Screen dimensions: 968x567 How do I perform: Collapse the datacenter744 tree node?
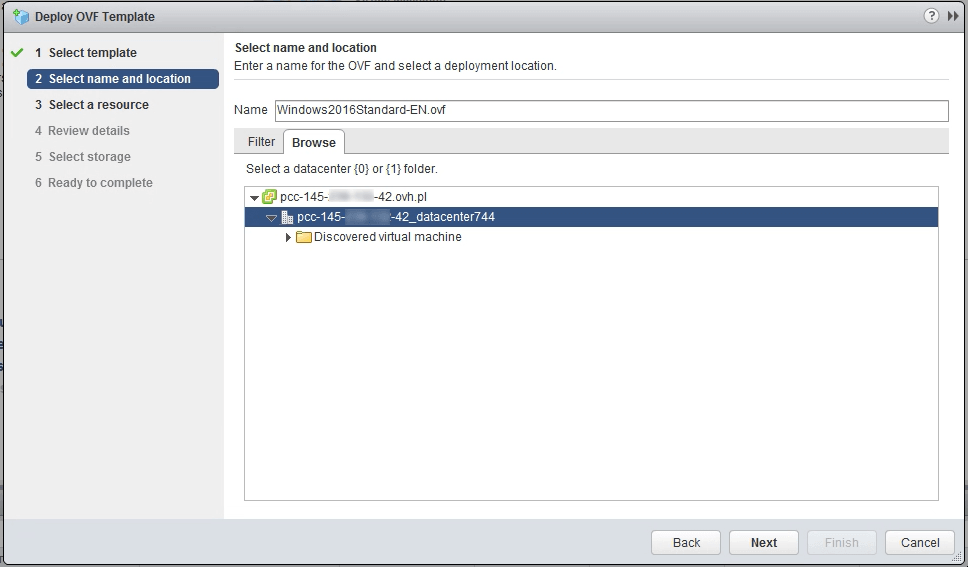(x=271, y=217)
